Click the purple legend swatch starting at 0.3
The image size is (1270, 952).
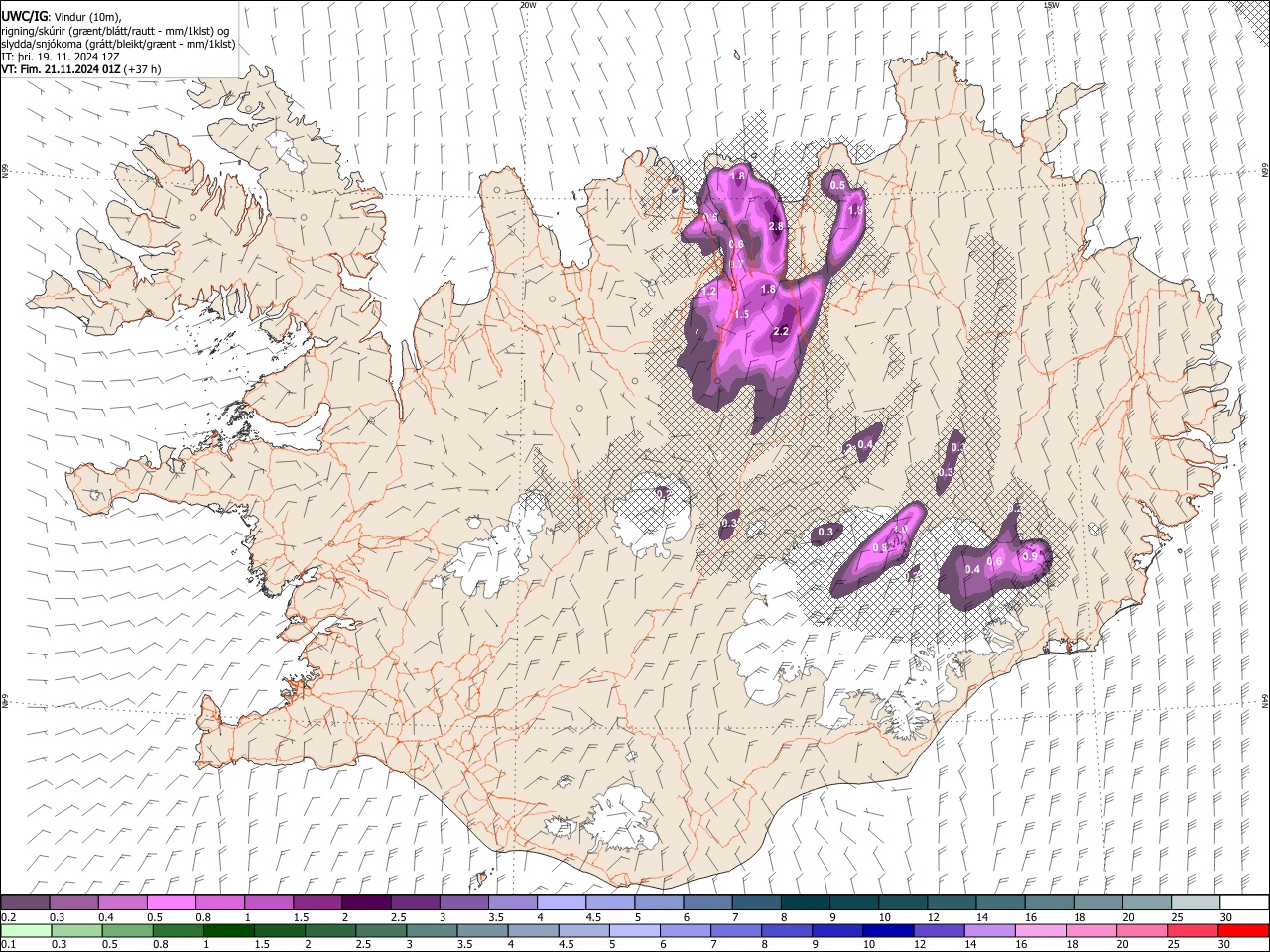coord(74,902)
